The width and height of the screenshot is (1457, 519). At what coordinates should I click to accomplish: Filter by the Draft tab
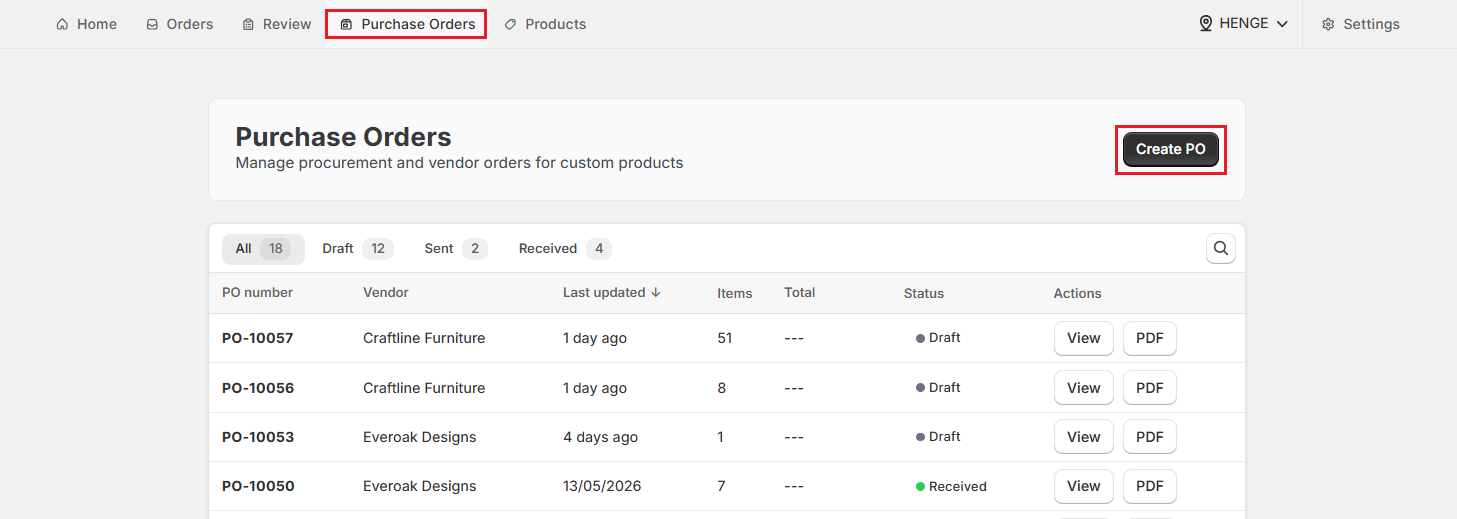click(357, 249)
